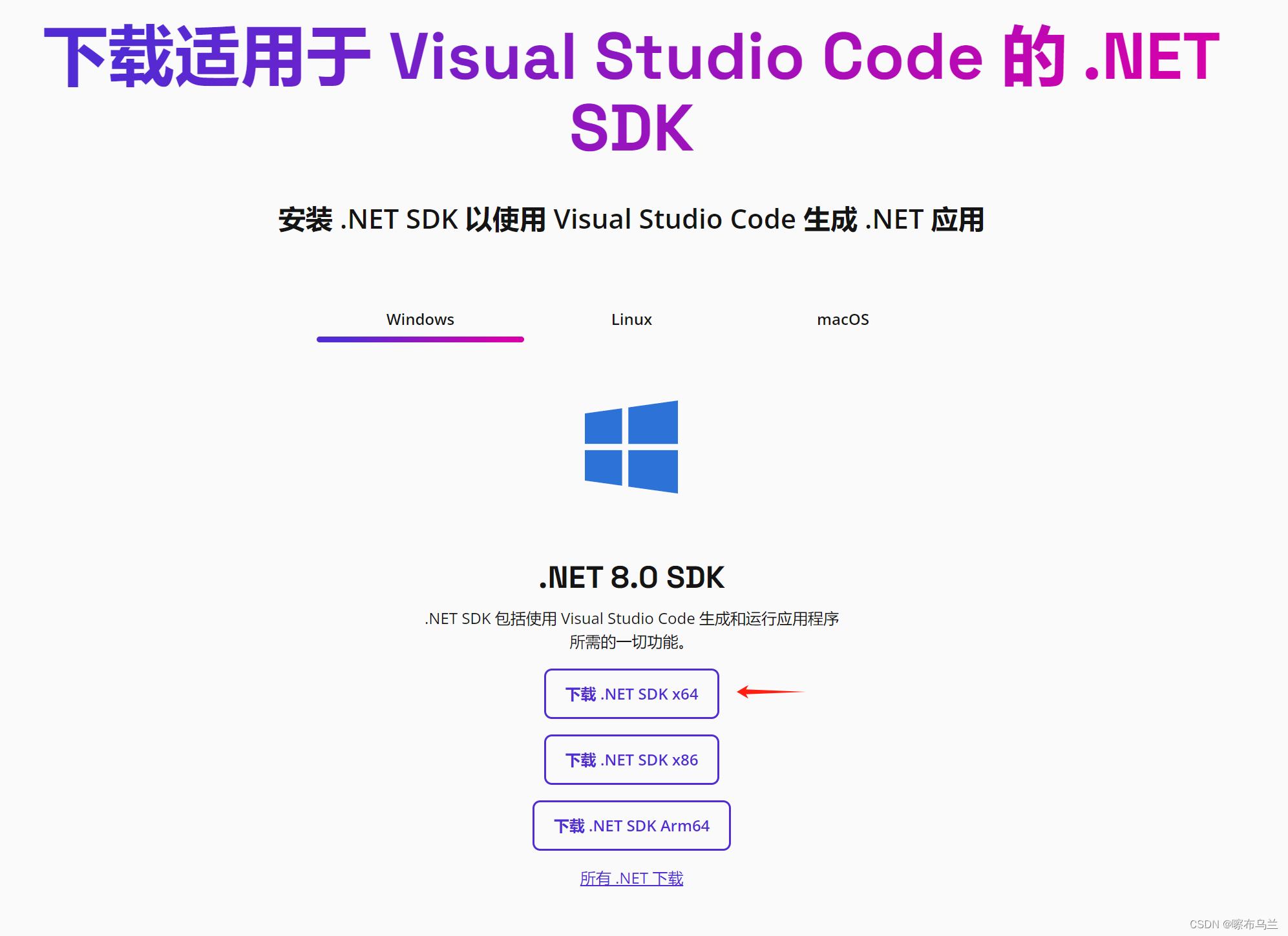Open the macOS tab
The height and width of the screenshot is (936, 1288).
pyautogui.click(x=843, y=320)
